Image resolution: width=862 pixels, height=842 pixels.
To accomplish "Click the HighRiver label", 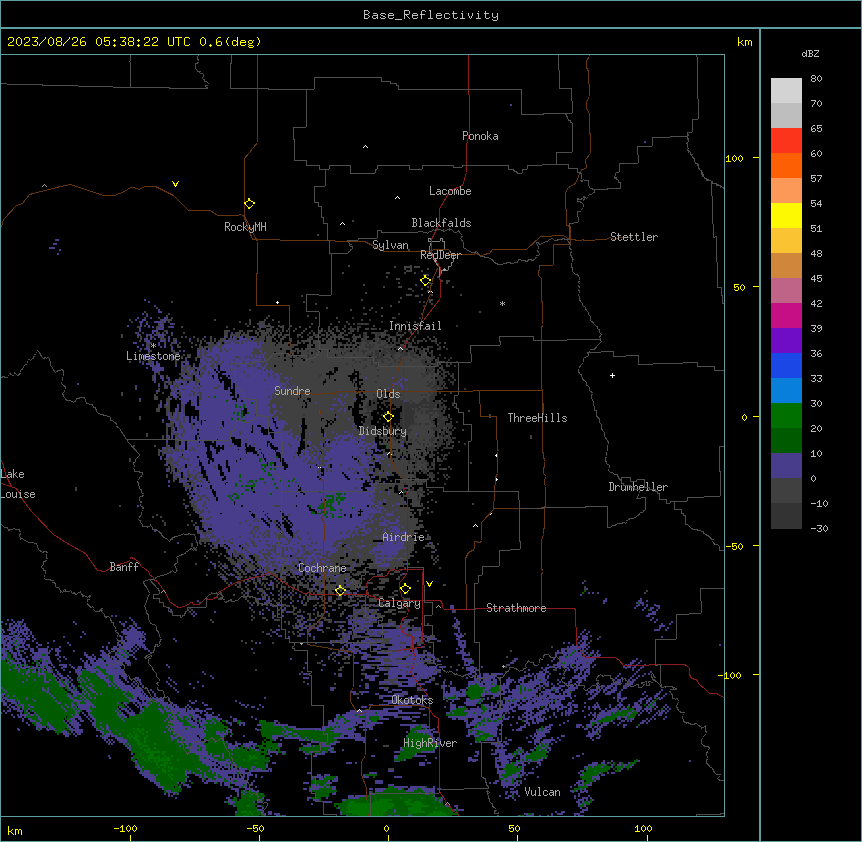I will pos(430,743).
